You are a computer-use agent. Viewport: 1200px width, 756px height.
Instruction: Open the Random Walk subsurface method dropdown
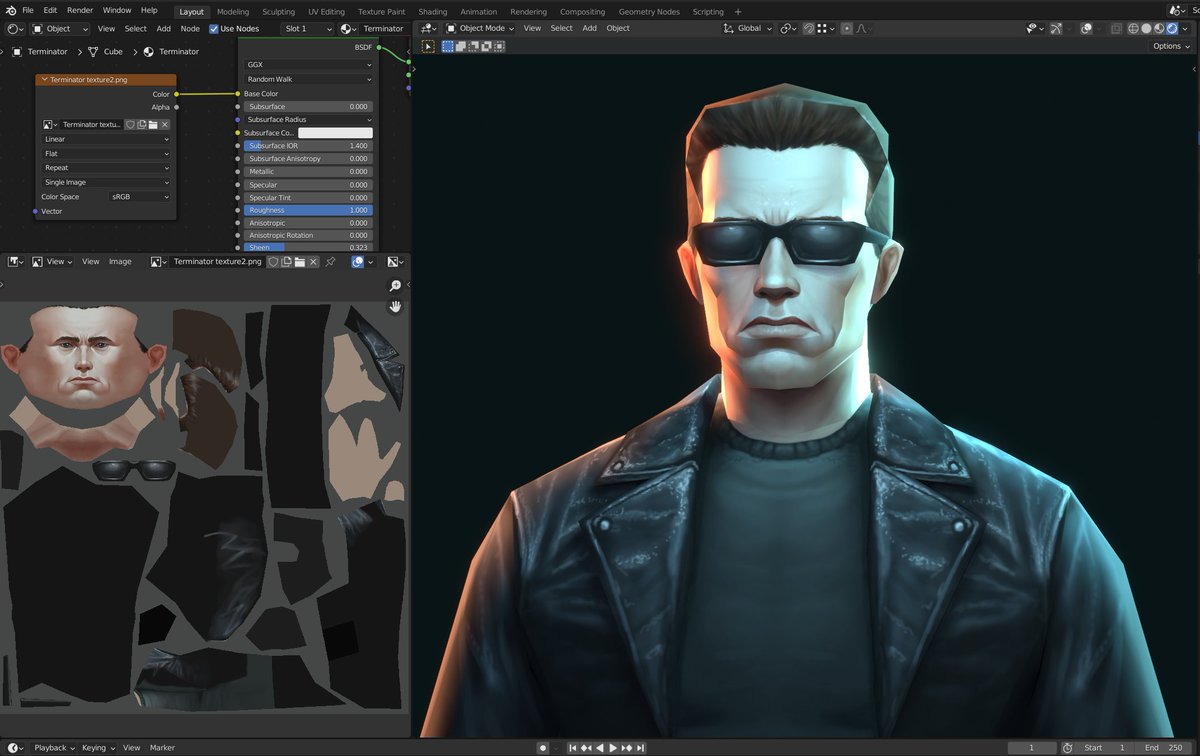tap(309, 79)
